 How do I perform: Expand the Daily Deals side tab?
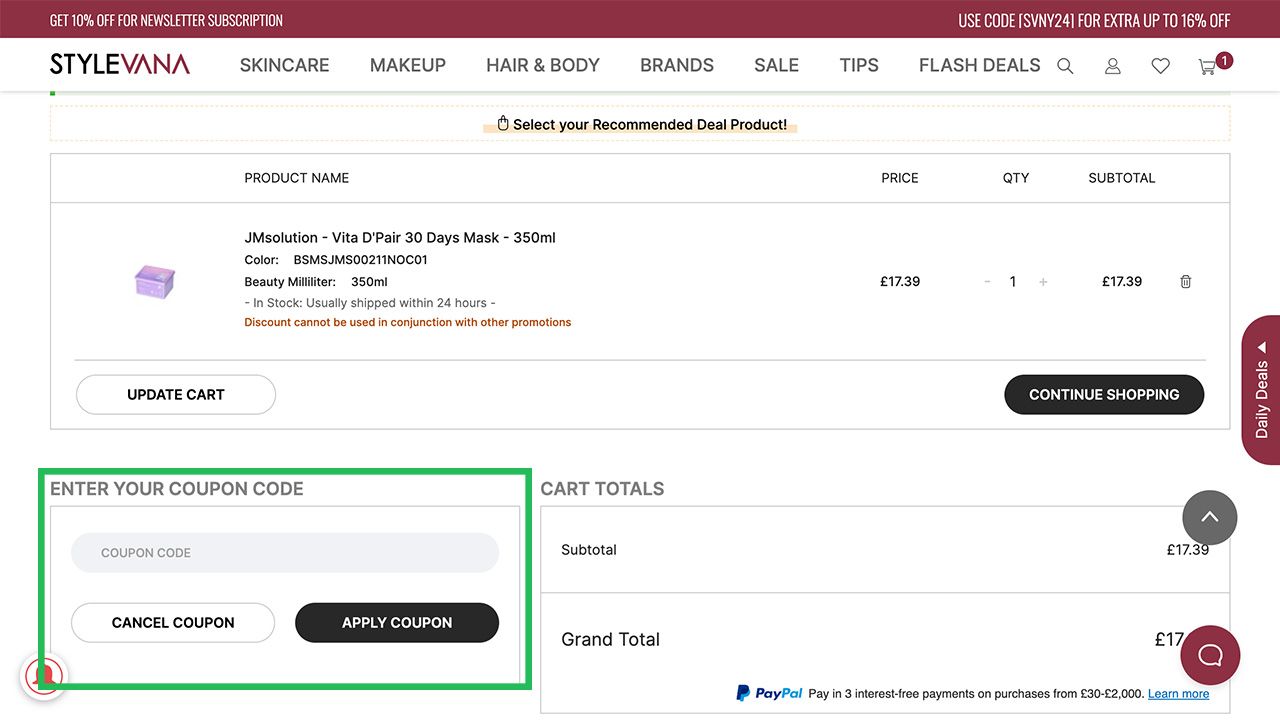[x=1261, y=390]
